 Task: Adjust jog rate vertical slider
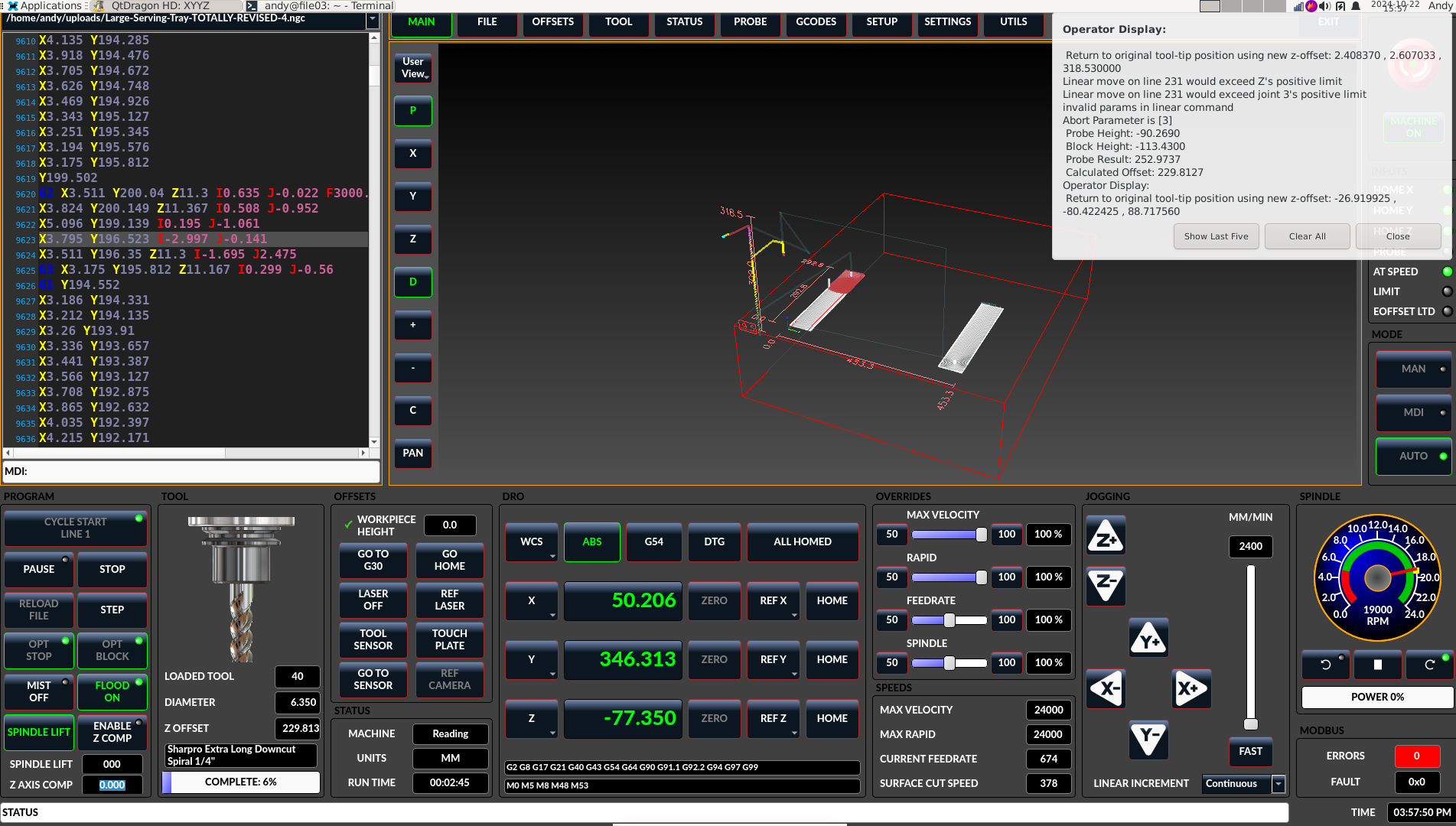[1251, 647]
